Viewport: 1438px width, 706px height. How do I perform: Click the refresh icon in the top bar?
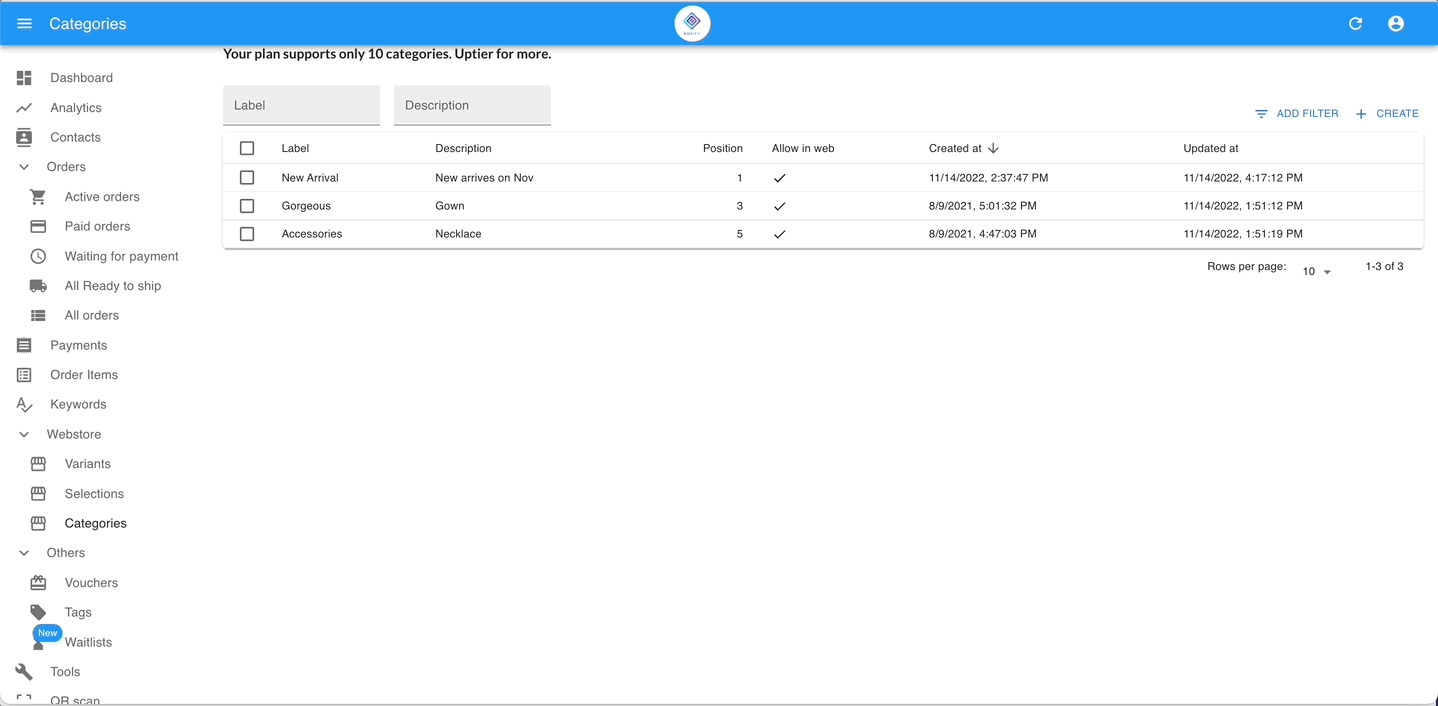pyautogui.click(x=1355, y=23)
